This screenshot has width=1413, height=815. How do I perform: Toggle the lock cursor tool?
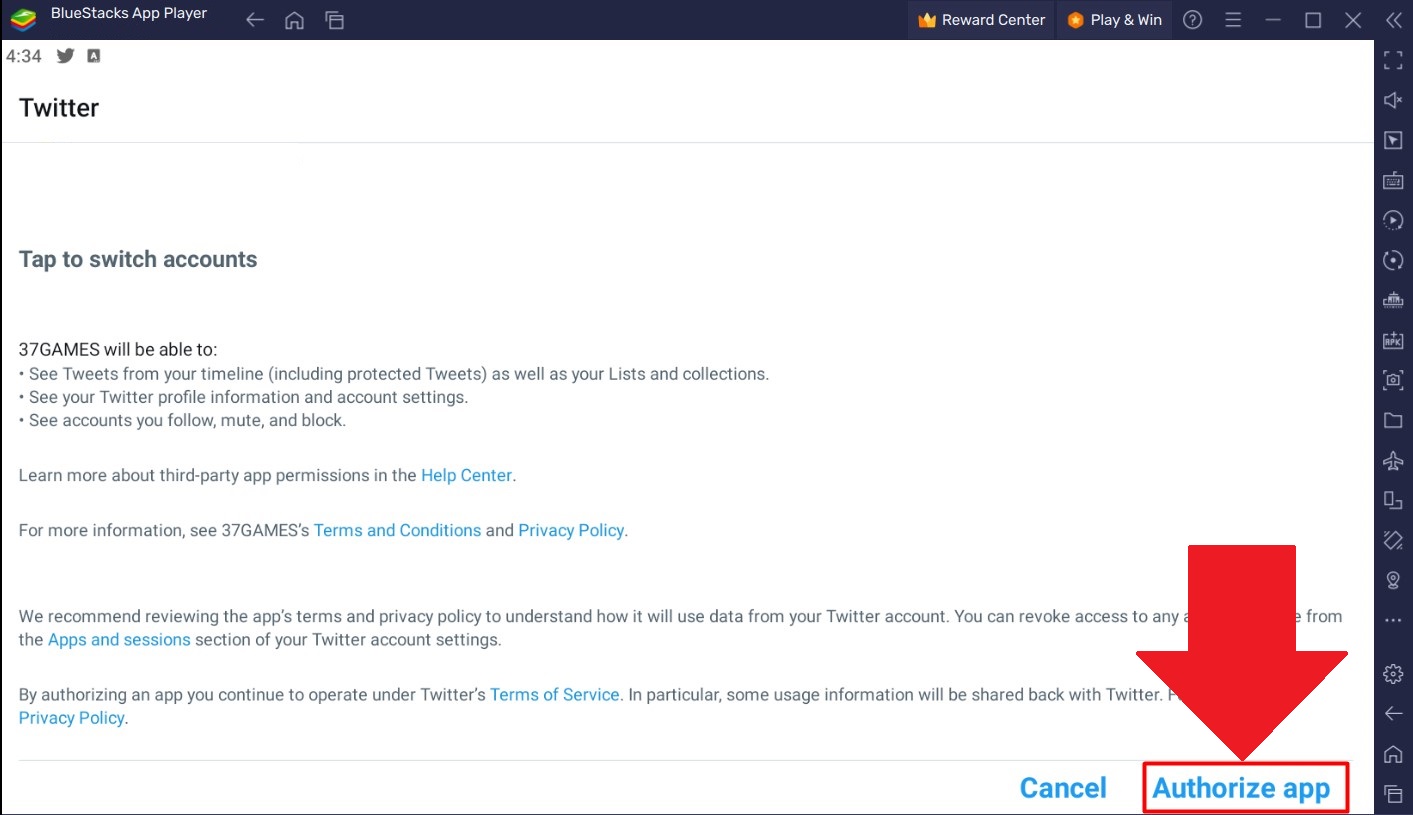pos(1393,140)
